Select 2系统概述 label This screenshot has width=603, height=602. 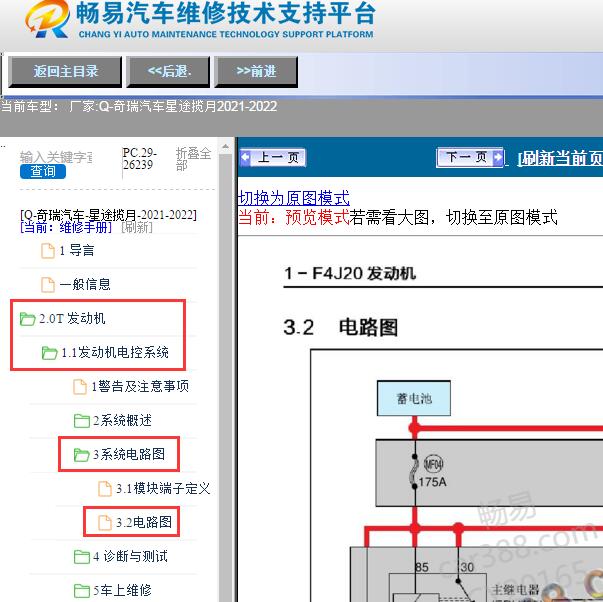point(122,420)
